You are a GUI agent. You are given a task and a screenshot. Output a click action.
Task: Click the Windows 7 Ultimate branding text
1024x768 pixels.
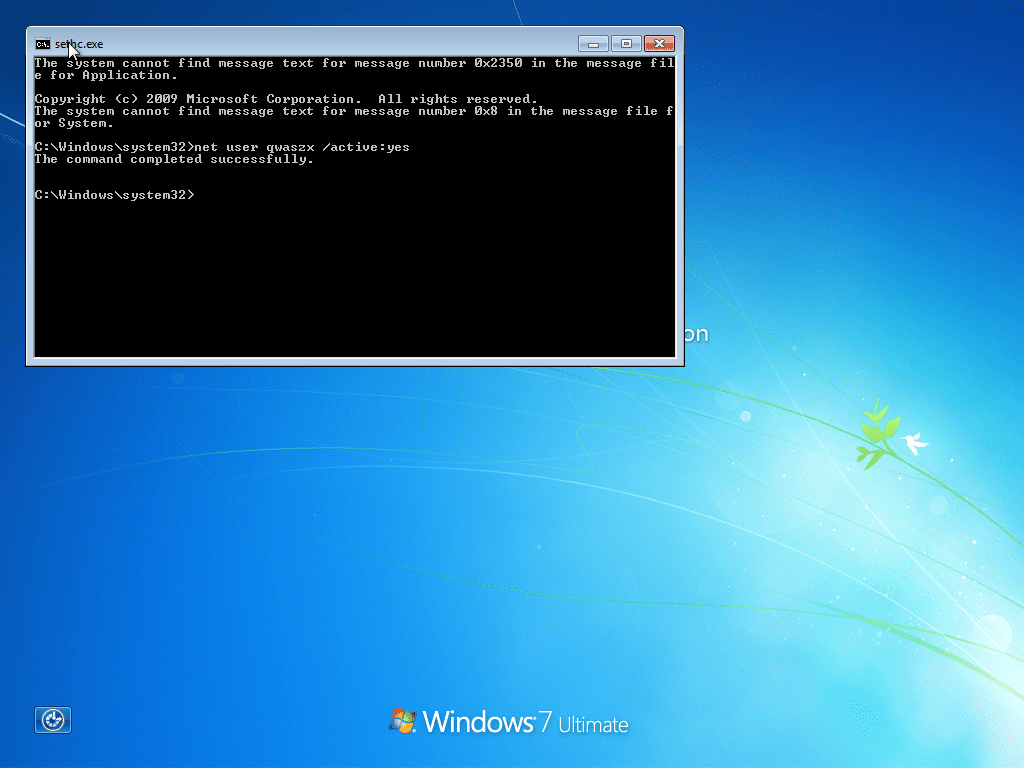pyautogui.click(x=526, y=722)
